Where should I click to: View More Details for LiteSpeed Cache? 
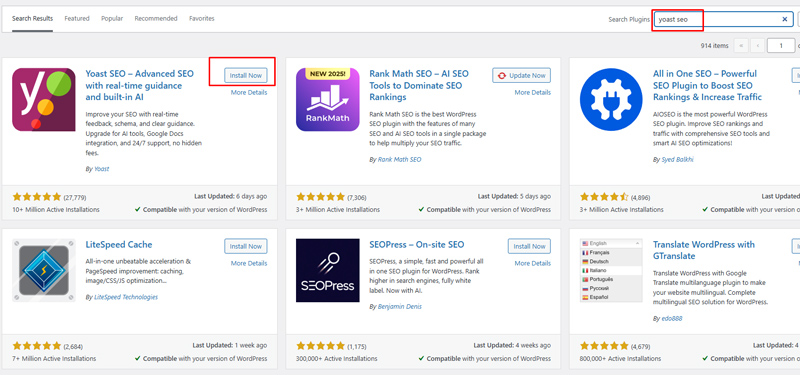coord(249,264)
